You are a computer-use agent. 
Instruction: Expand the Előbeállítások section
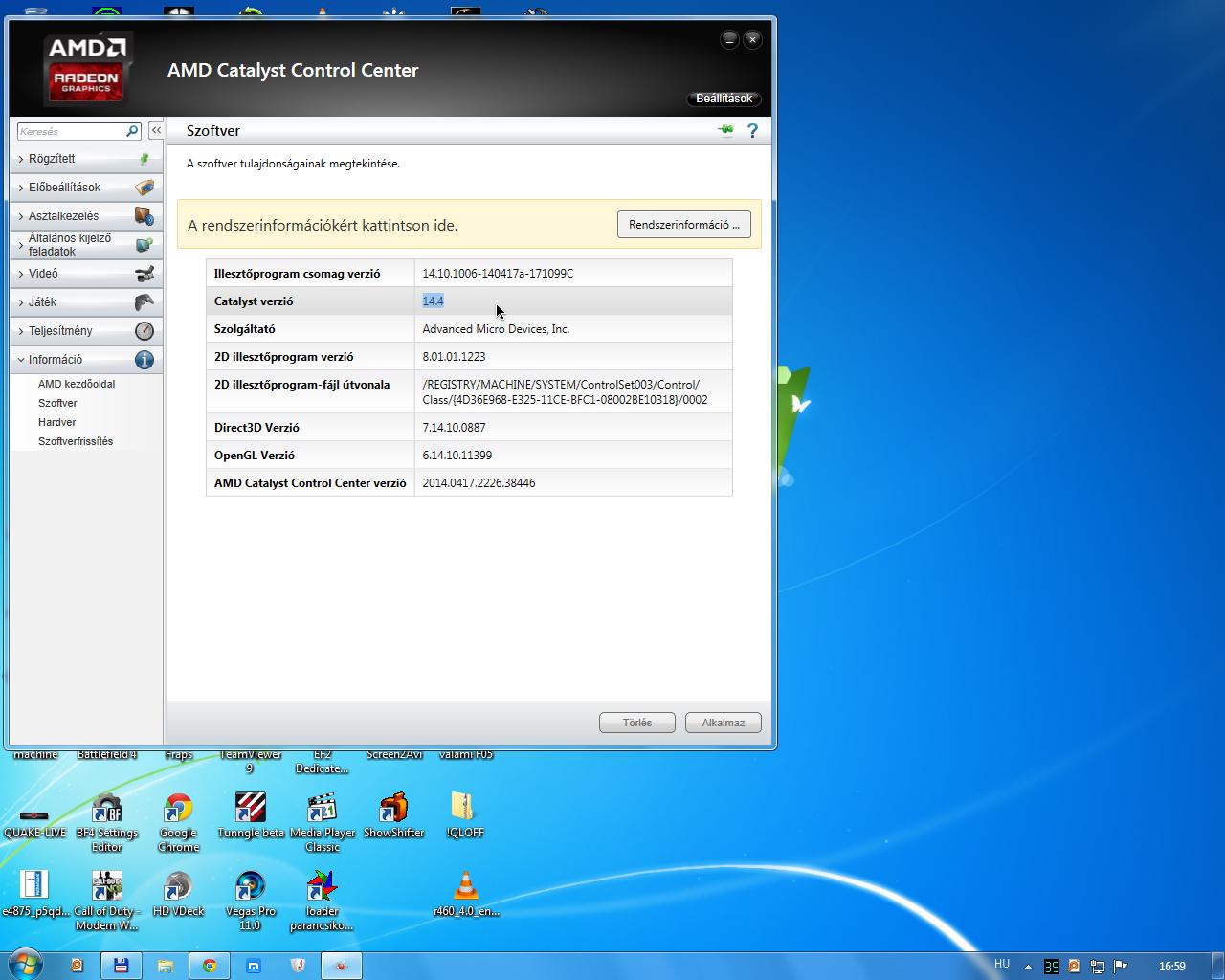86,188
